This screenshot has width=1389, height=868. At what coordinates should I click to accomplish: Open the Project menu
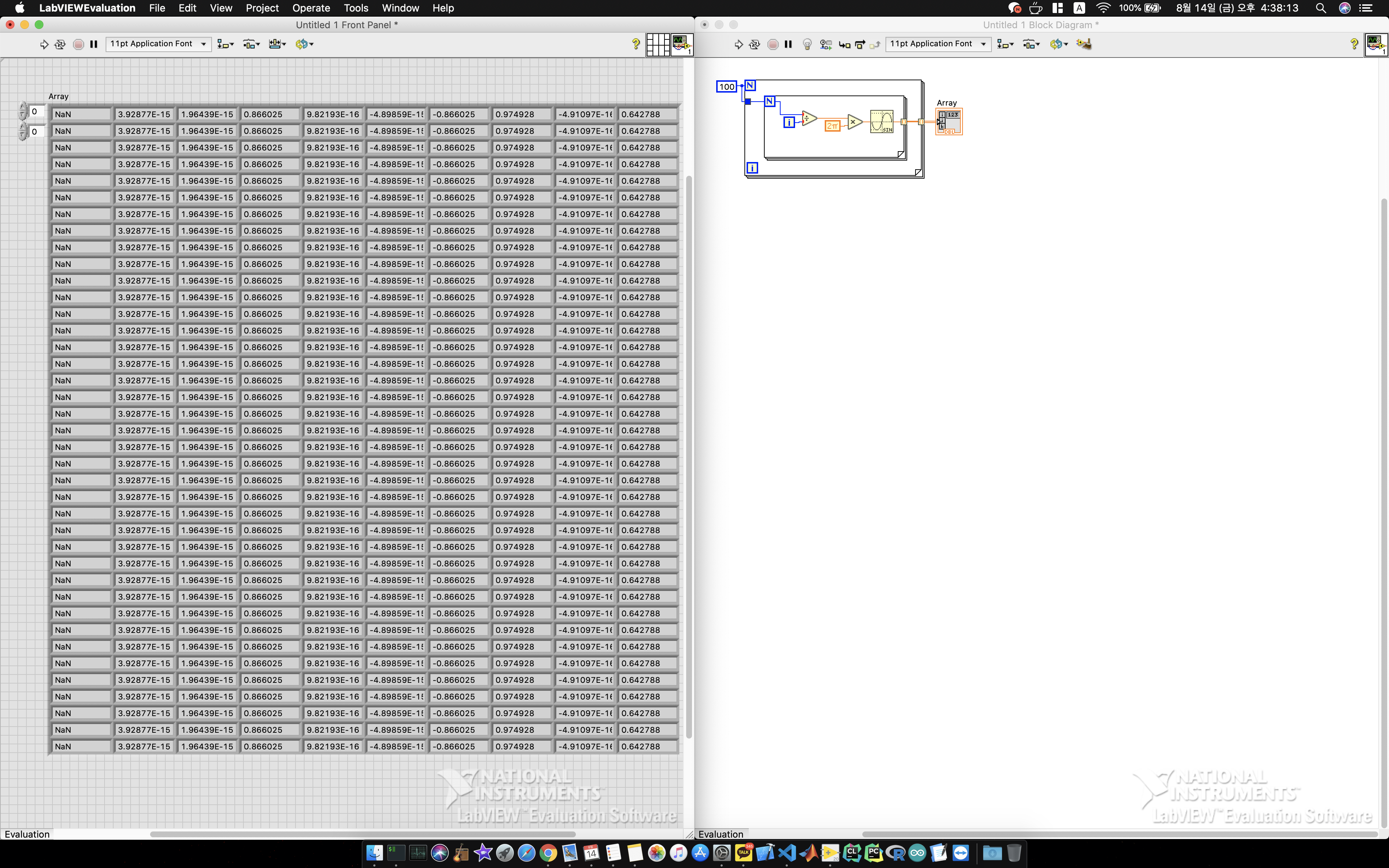(262, 8)
